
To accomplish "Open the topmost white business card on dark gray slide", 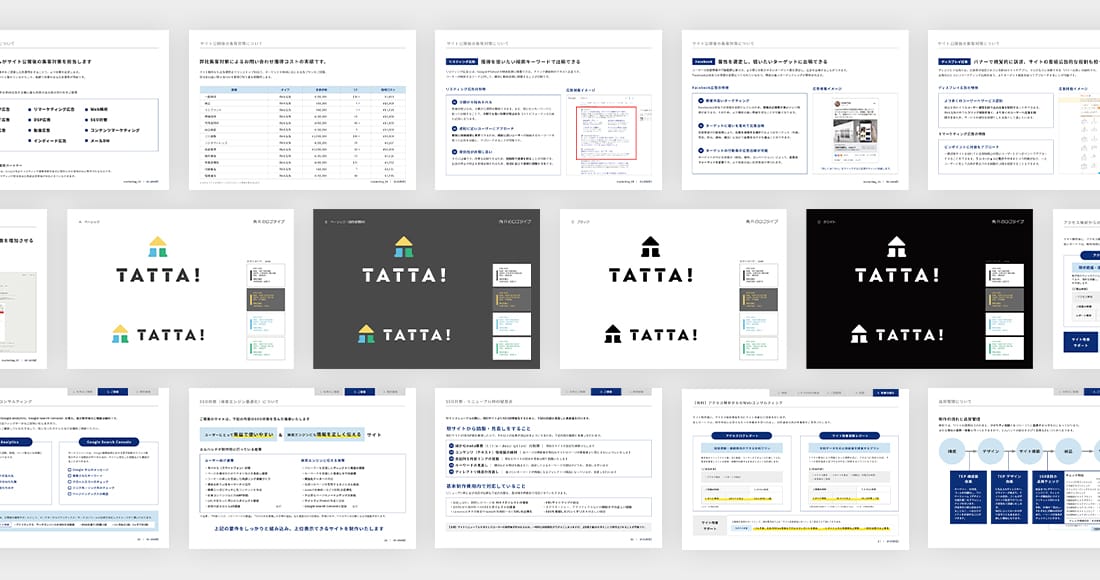I will (x=512, y=275).
